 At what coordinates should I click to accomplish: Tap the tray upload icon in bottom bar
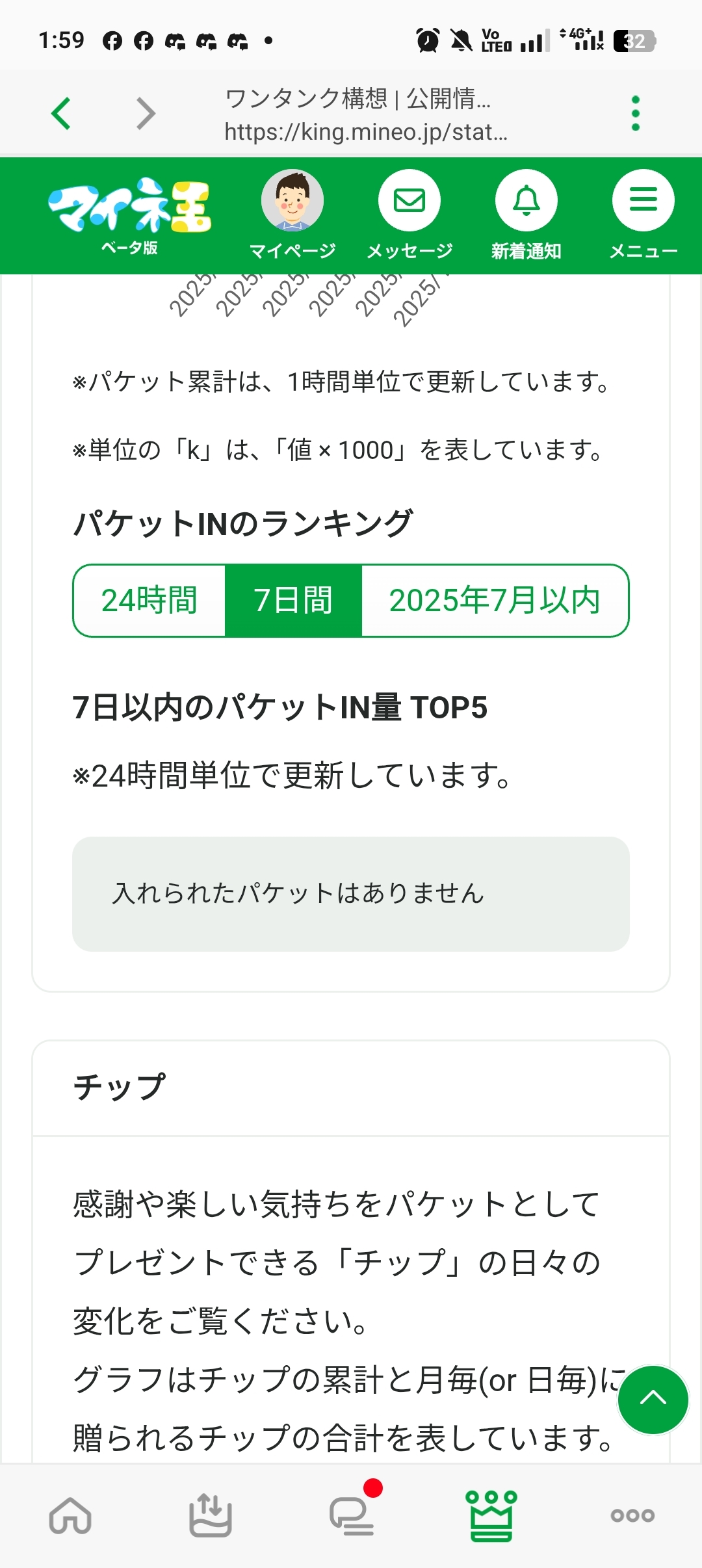point(211,1515)
